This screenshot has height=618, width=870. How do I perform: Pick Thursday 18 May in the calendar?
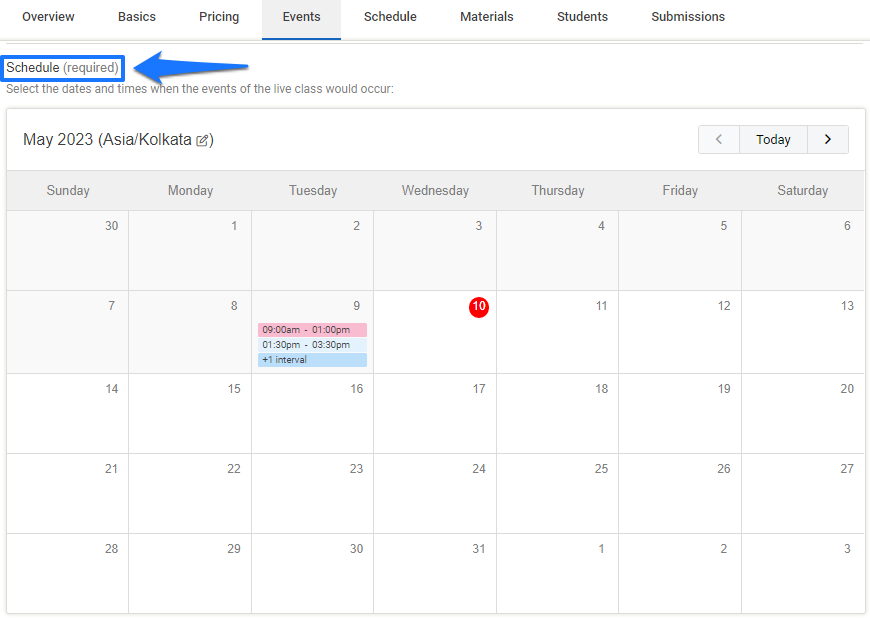pos(557,413)
